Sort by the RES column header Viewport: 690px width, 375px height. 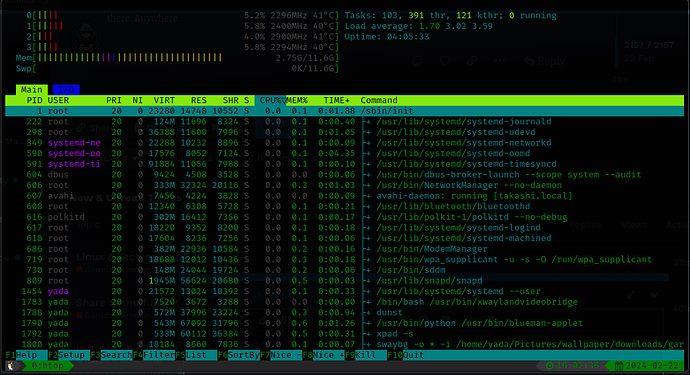[199, 100]
